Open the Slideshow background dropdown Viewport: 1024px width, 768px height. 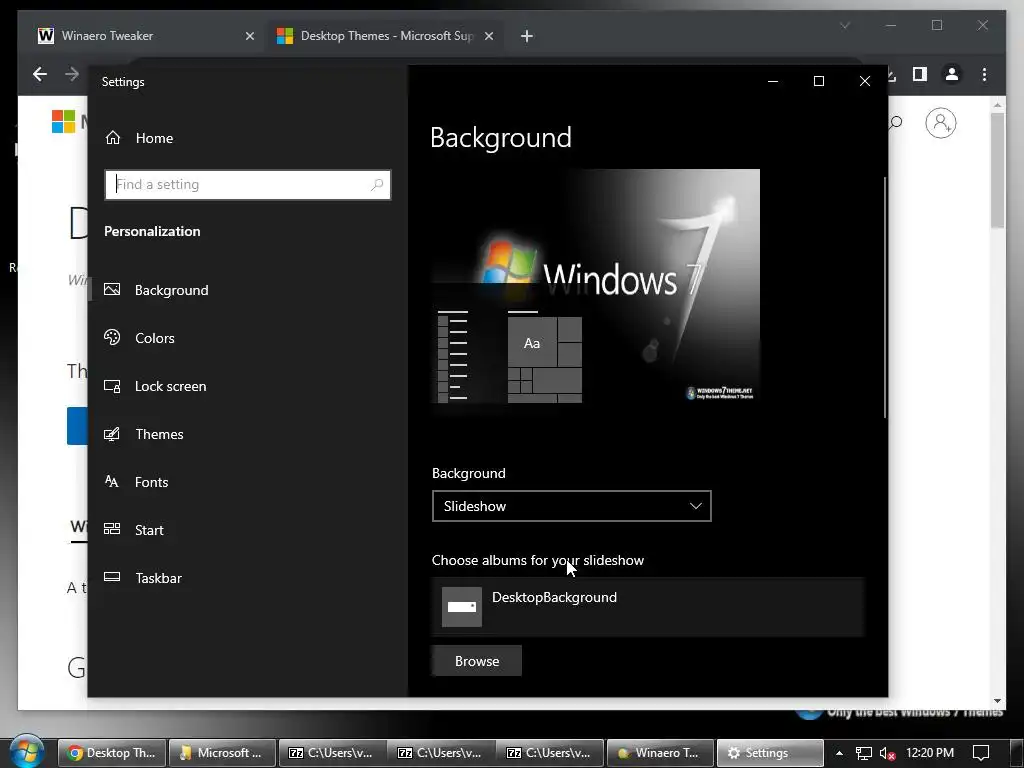[x=571, y=506]
